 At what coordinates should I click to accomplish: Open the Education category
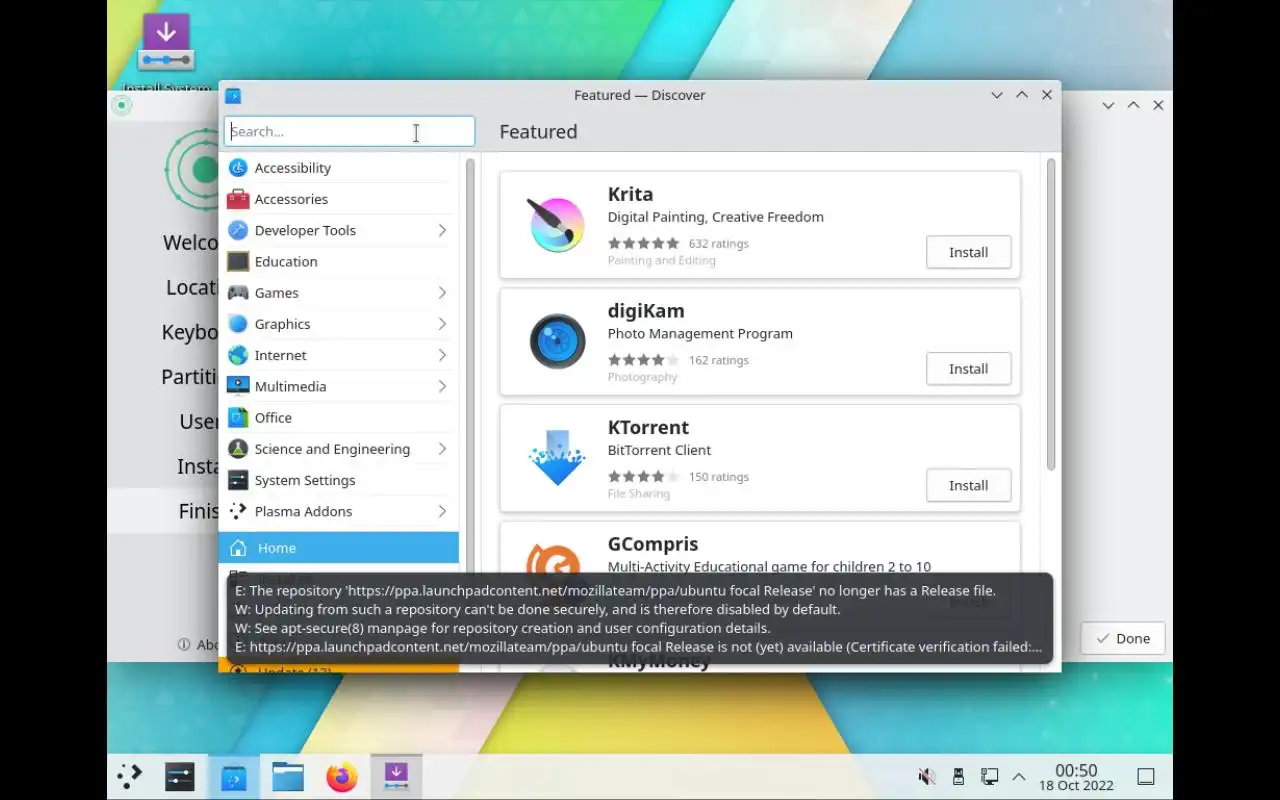(x=339, y=261)
